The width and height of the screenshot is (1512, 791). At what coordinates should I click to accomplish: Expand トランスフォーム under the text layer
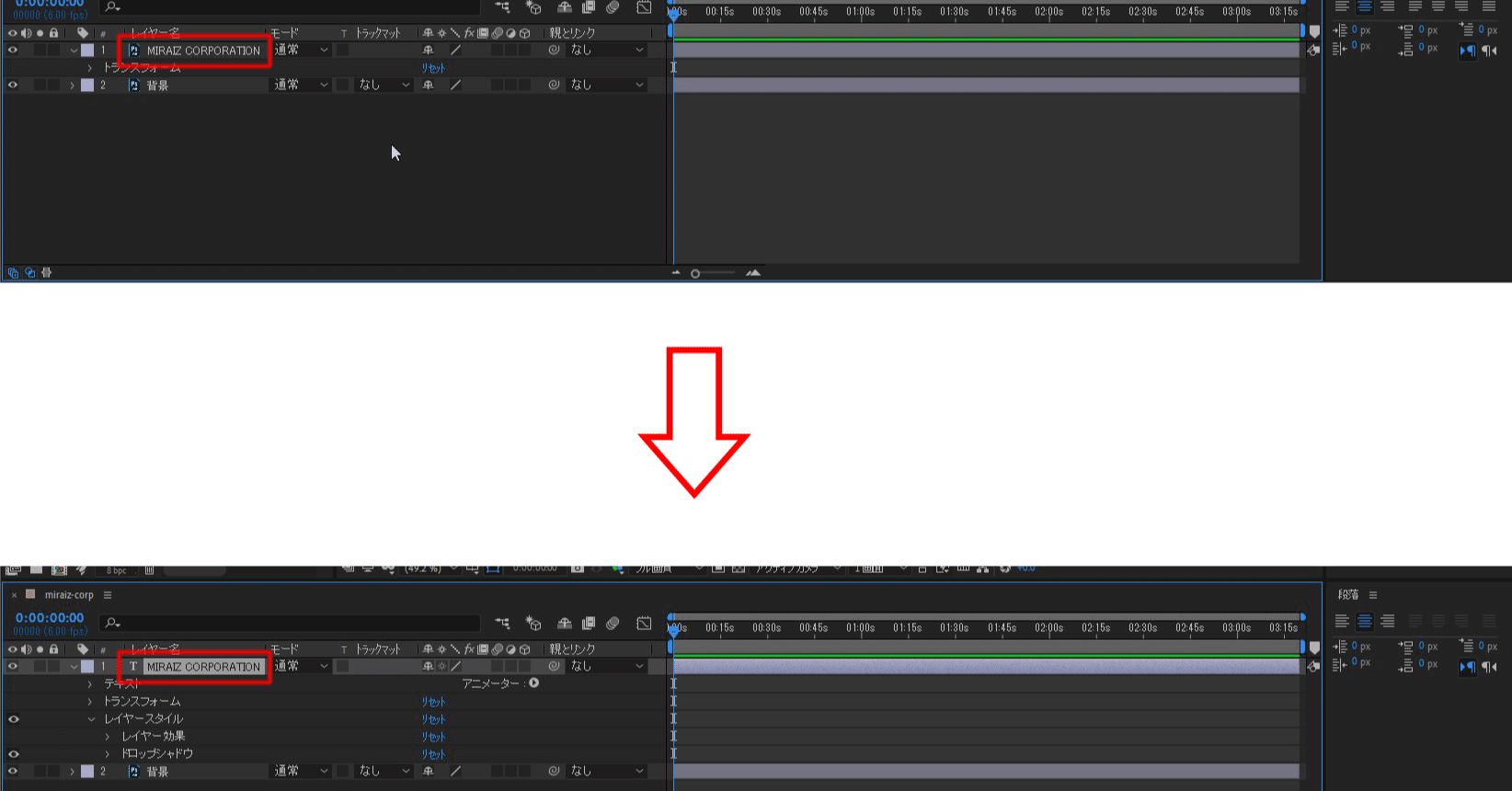(x=90, y=702)
